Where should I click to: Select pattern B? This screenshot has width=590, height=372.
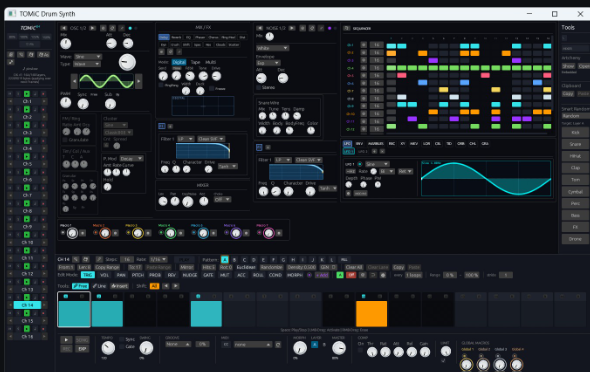pyautogui.click(x=234, y=260)
